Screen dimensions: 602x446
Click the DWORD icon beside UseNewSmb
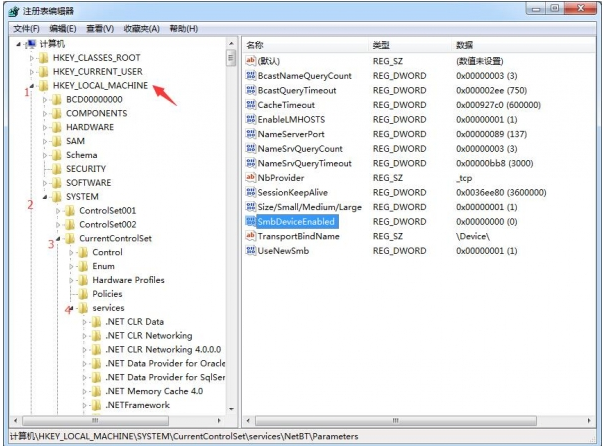250,251
